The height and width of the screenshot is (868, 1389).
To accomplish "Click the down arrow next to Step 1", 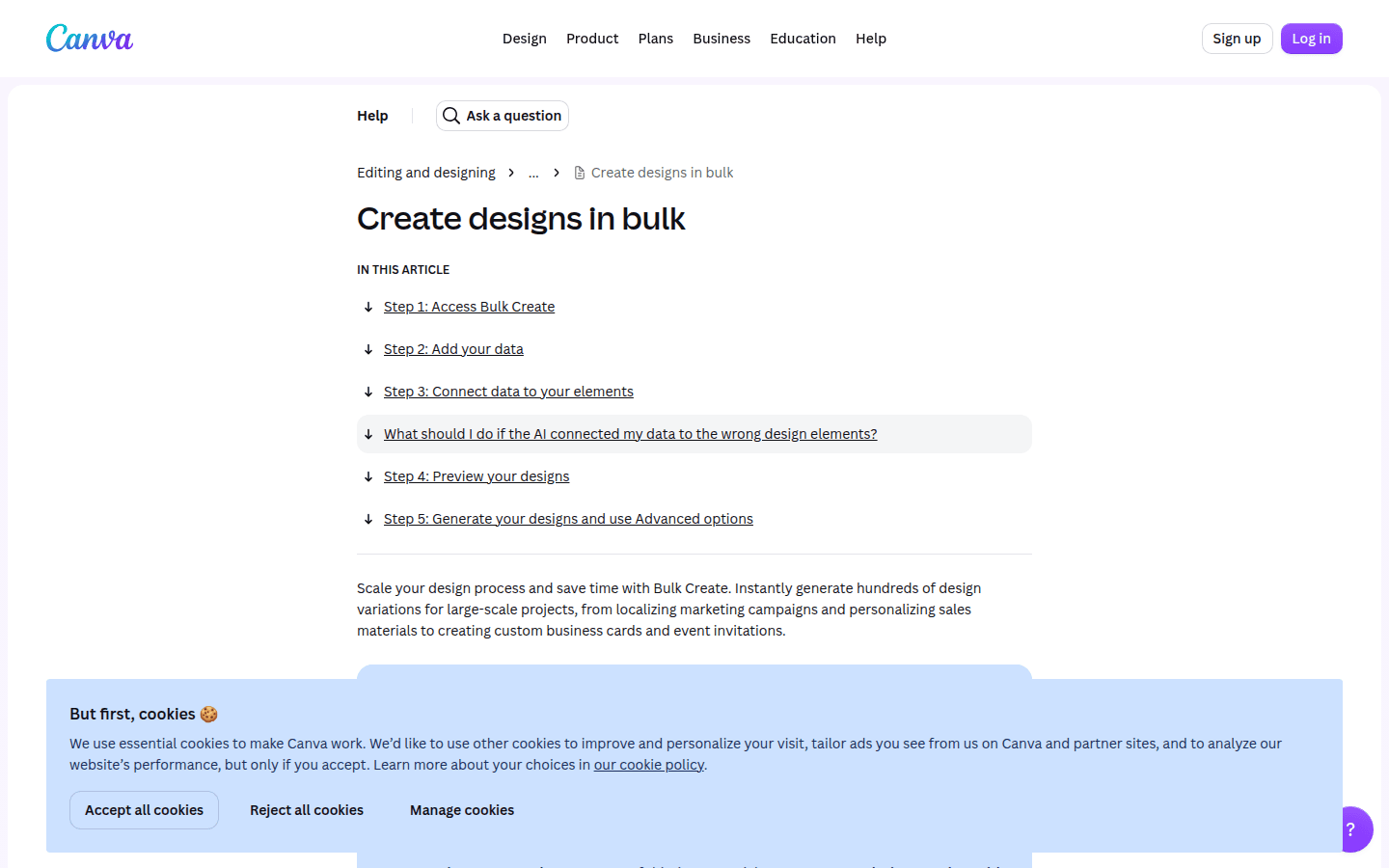I will coord(368,307).
